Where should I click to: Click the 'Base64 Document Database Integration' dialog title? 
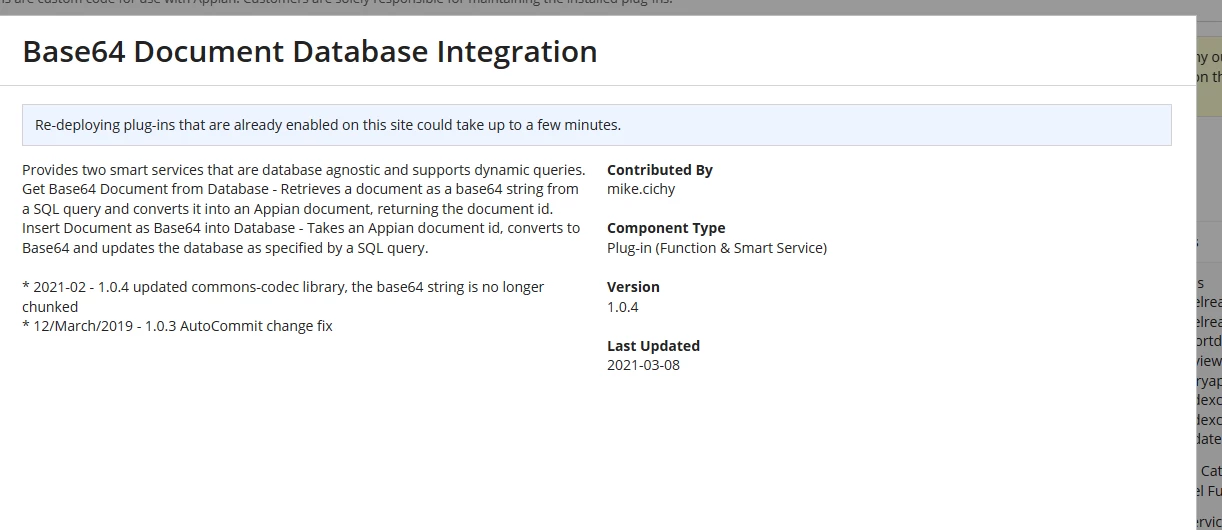[x=310, y=51]
